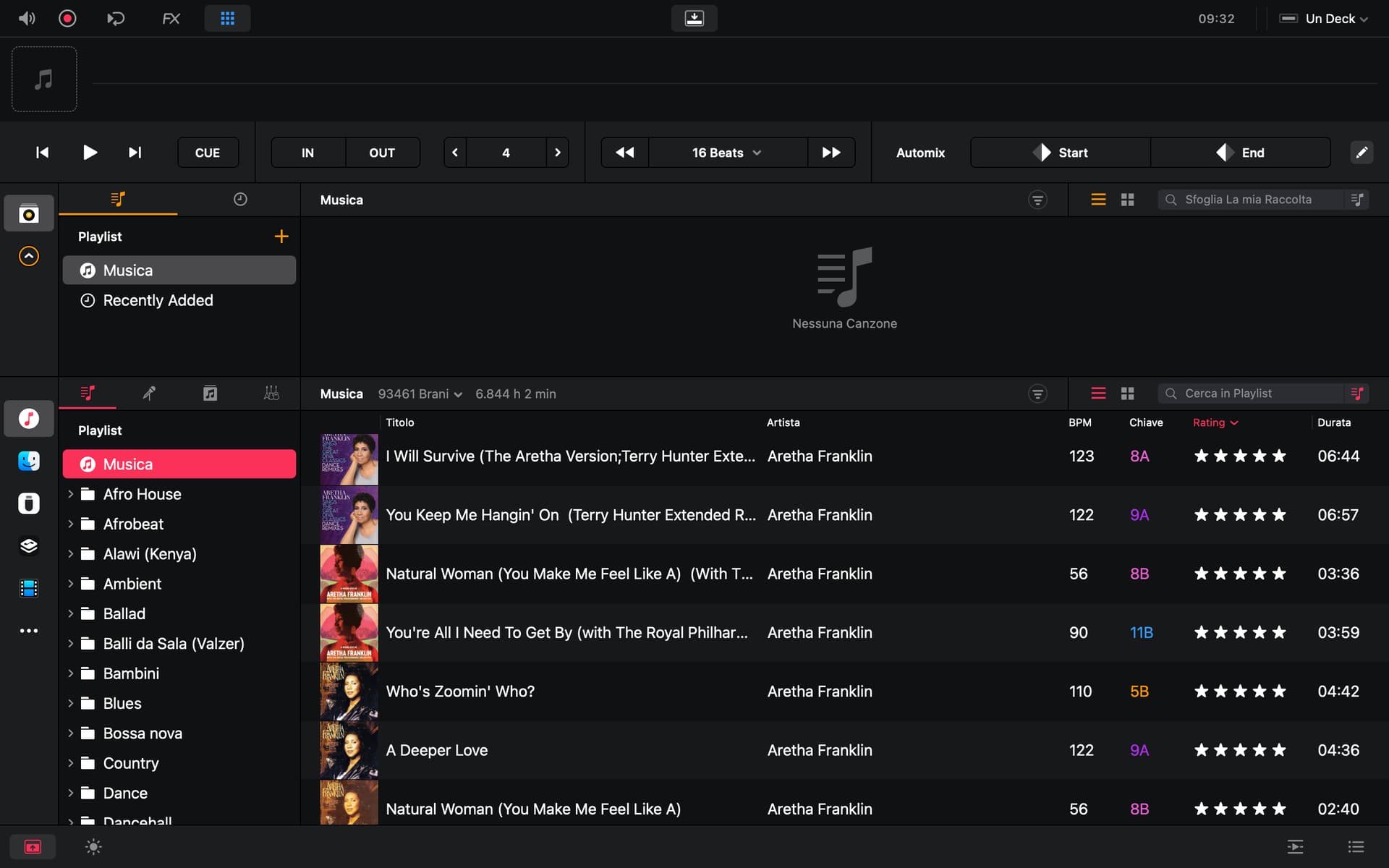The width and height of the screenshot is (1389, 868).
Task: Click the record button in top bar
Action: [x=67, y=18]
